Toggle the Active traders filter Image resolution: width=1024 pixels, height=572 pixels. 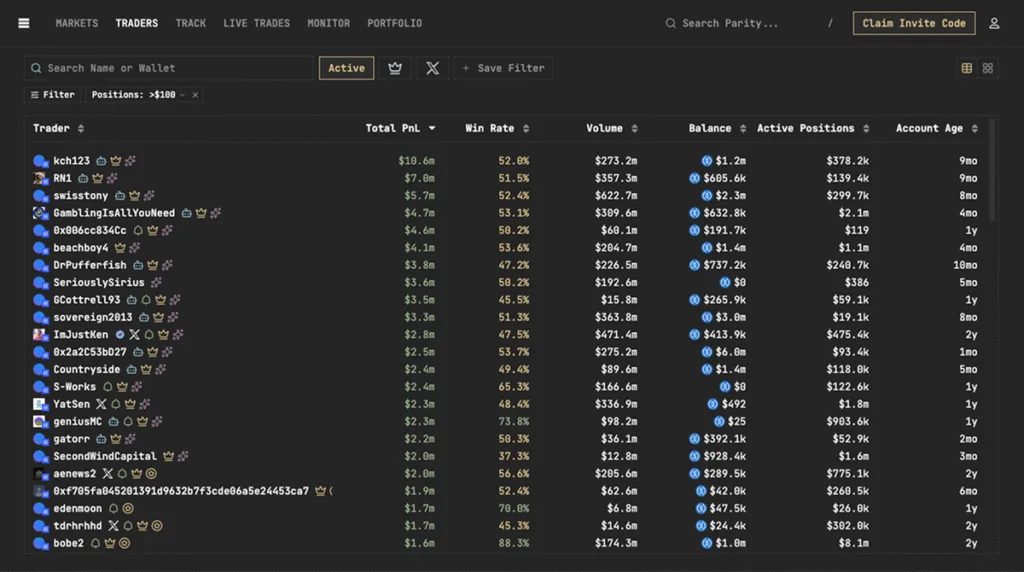(x=346, y=68)
